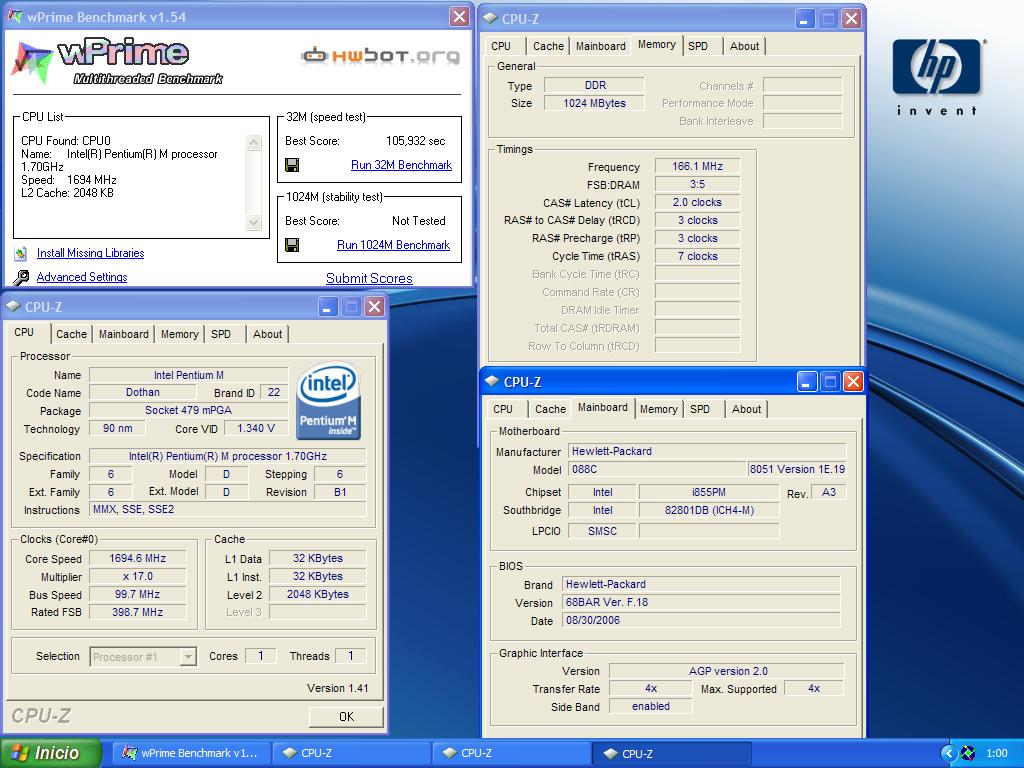Open SPD tab in CPU-Z CPU window
Screen dimensions: 1024x768
(x=221, y=334)
